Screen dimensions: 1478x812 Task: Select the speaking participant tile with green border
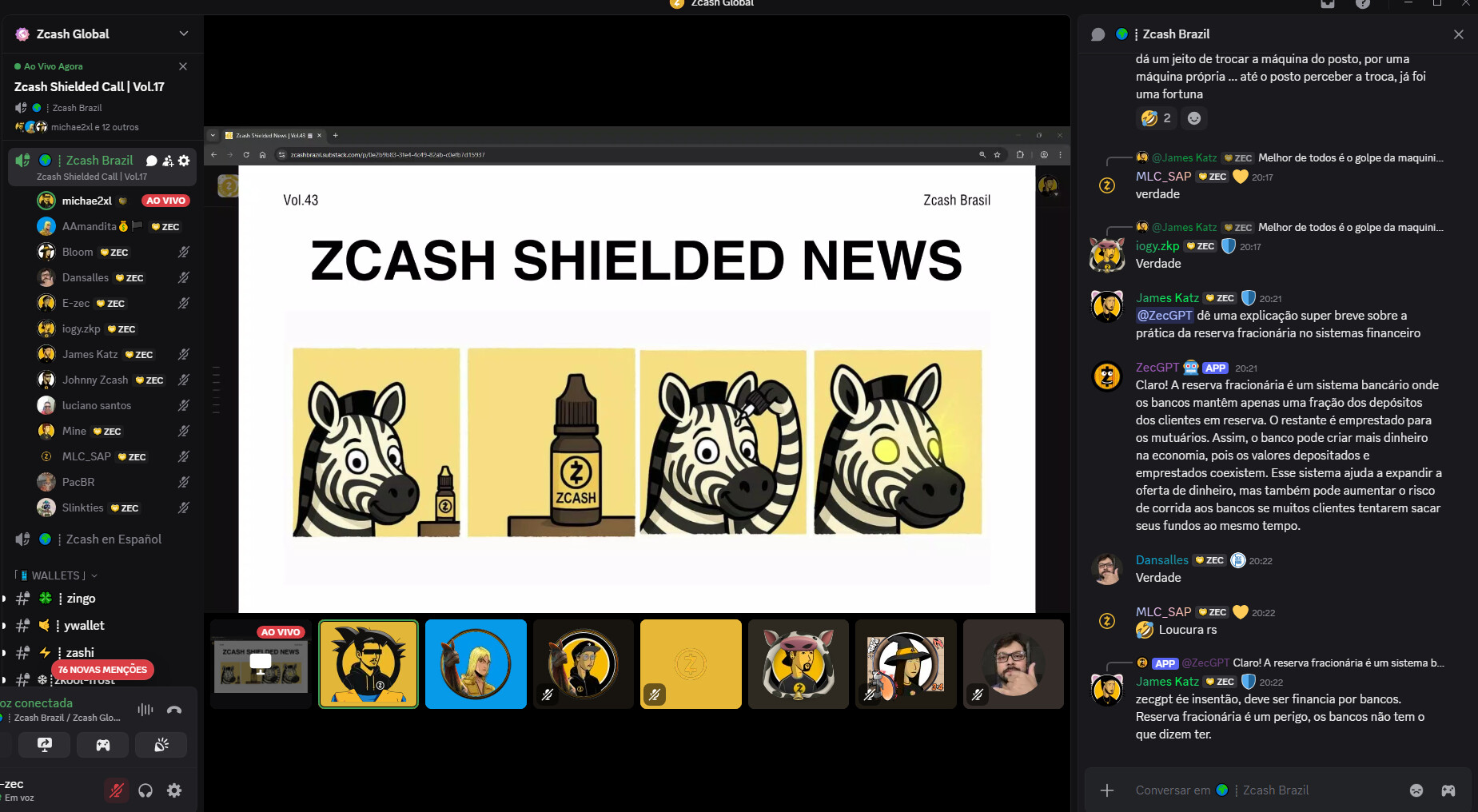(369, 664)
